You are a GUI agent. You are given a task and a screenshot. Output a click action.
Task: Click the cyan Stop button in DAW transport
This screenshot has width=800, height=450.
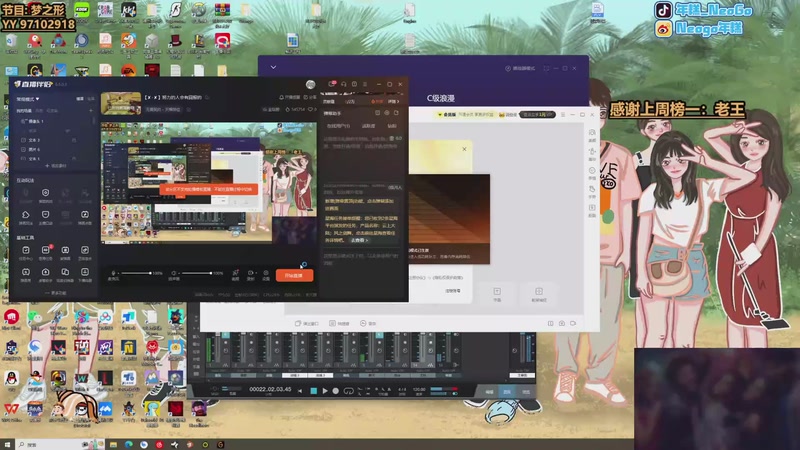314,391
